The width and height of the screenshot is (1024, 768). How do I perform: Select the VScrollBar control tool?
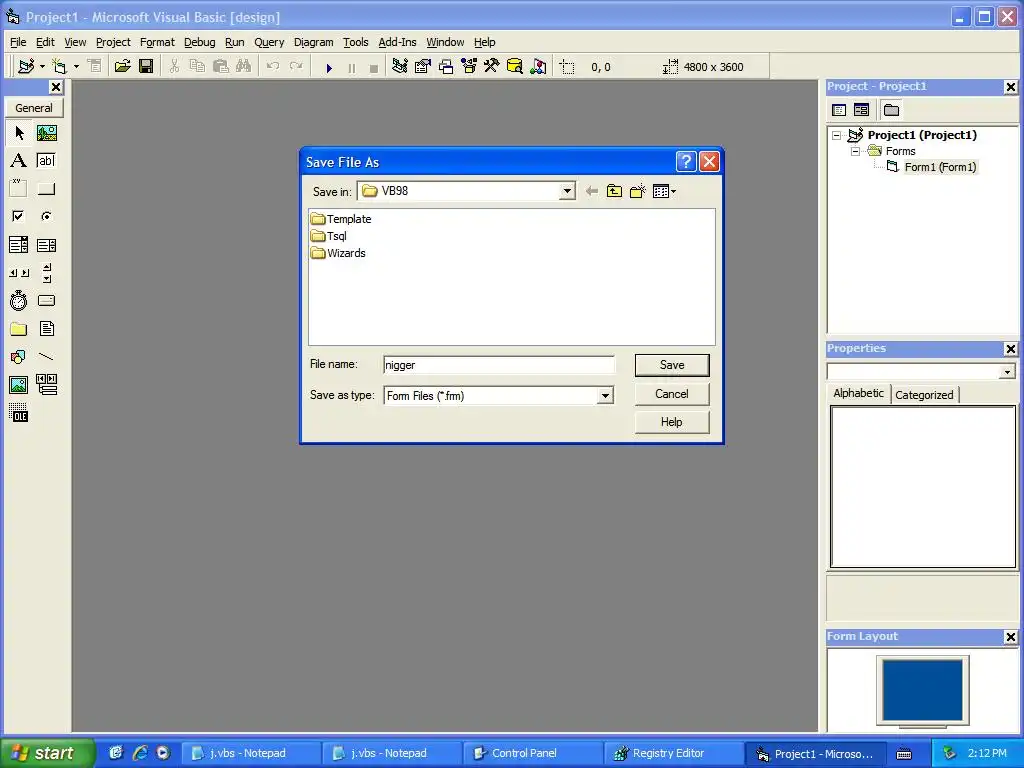[46, 273]
